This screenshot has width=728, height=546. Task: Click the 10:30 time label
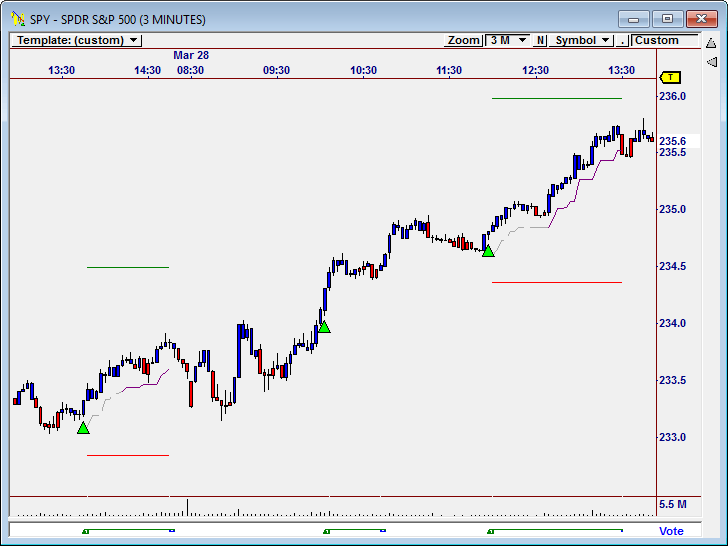coord(363,70)
